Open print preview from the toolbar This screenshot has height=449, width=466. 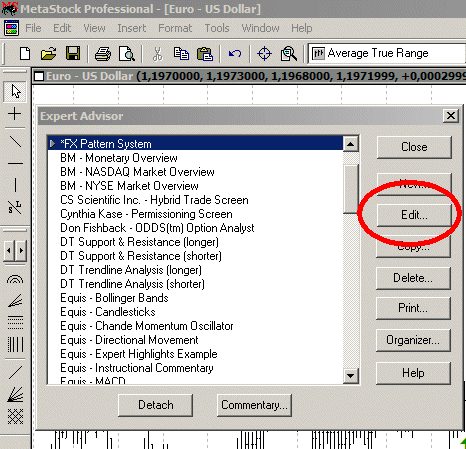(127, 54)
